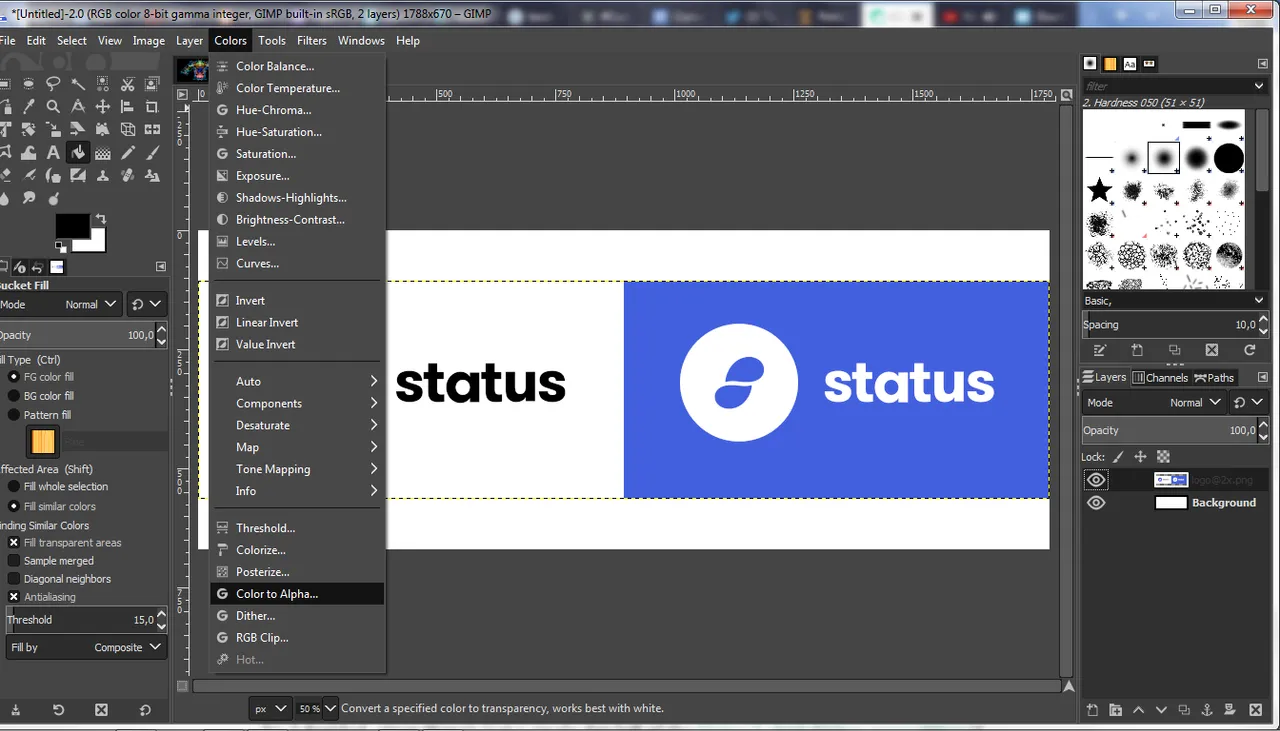Open the brush filter dropdown arrow
Image resolution: width=1280 pixels, height=731 pixels.
click(x=1259, y=86)
